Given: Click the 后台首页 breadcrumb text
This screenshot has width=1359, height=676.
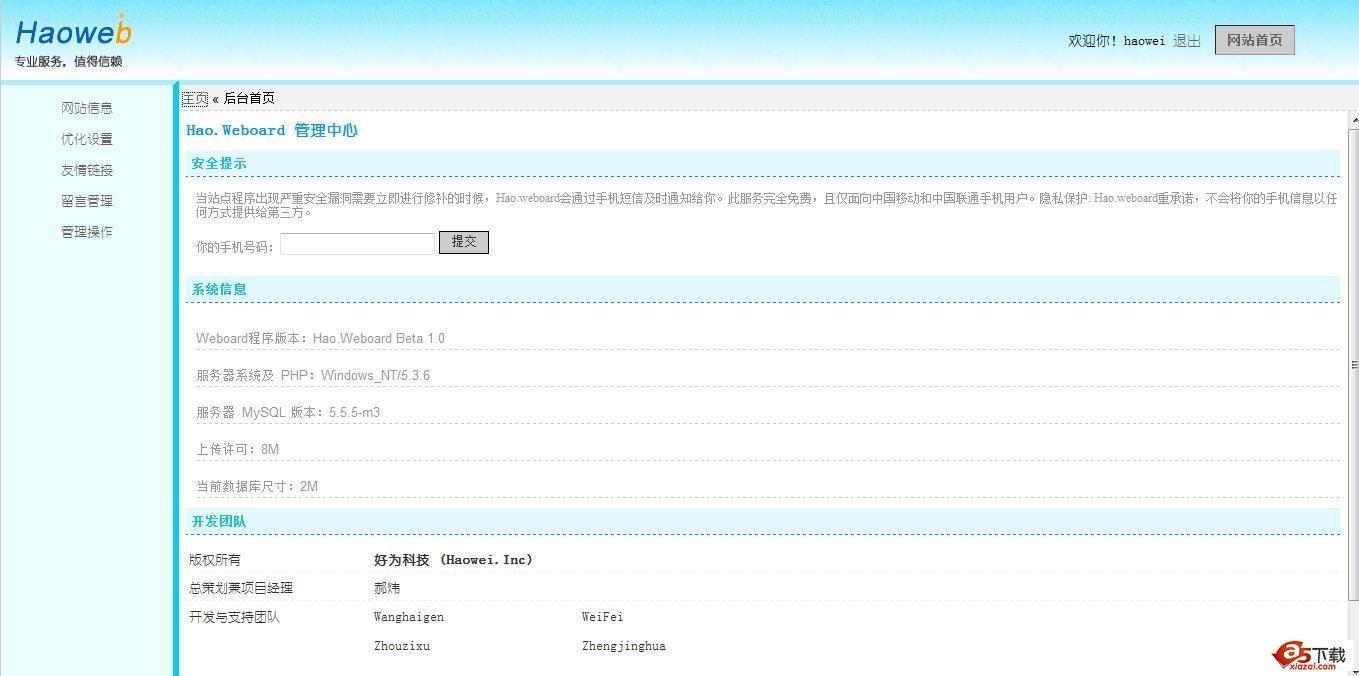Looking at the screenshot, I should tap(249, 98).
